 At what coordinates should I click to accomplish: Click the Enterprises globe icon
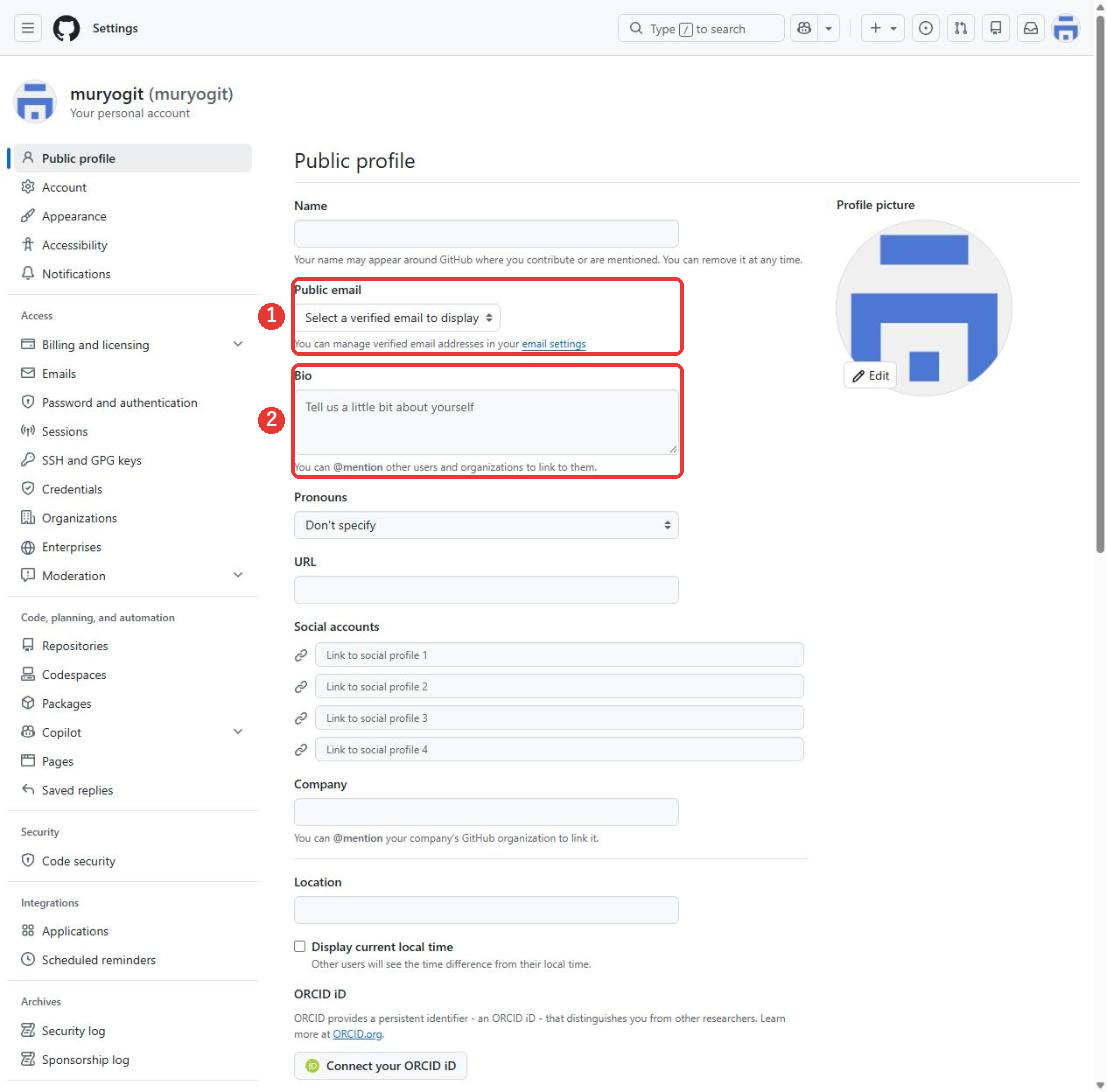[28, 547]
